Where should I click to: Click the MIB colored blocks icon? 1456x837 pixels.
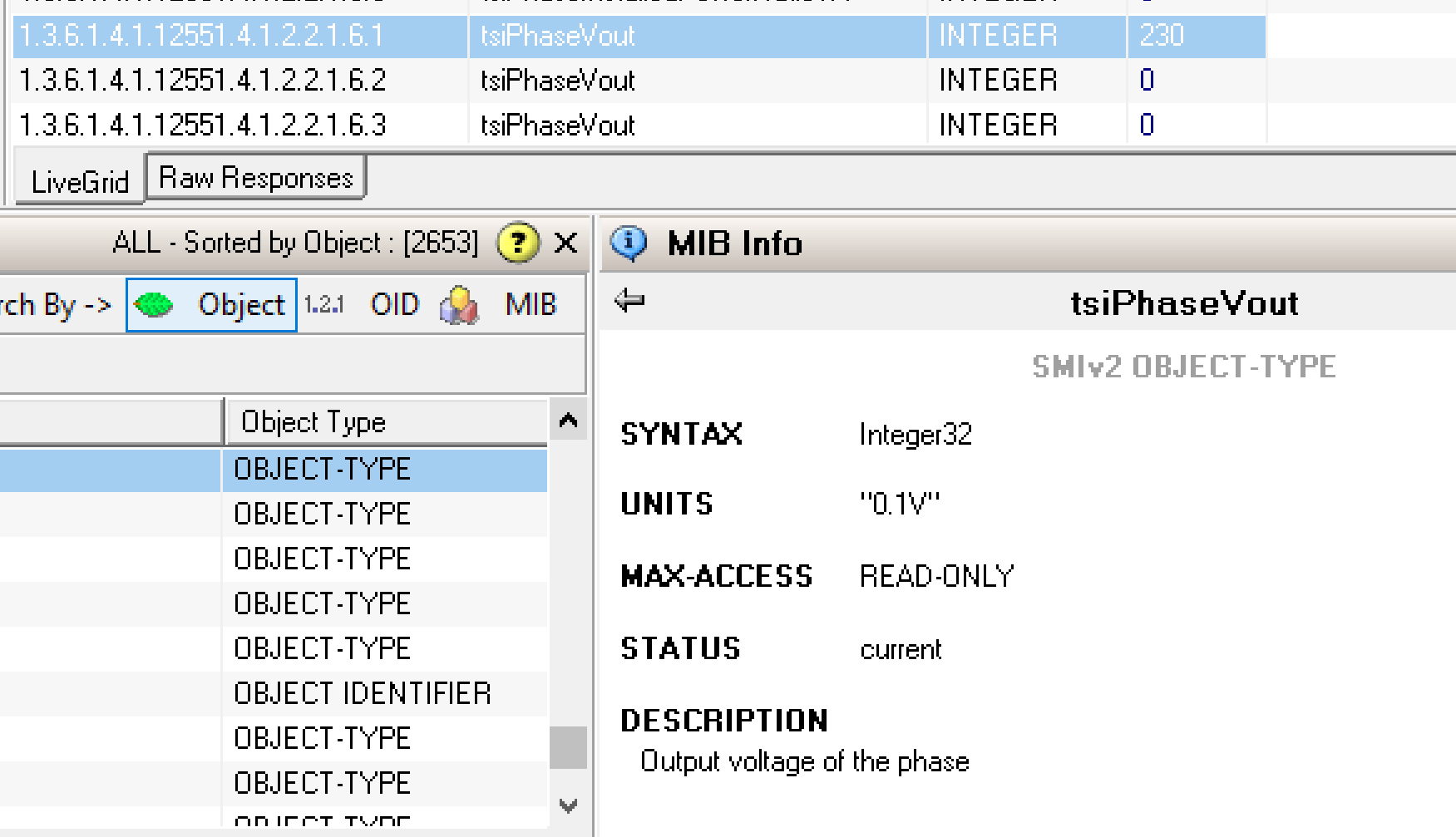click(459, 305)
